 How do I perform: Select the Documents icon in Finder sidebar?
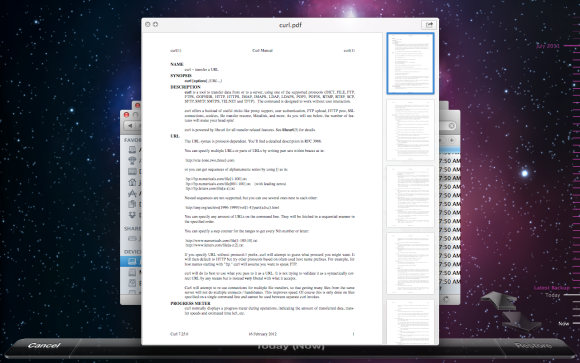click(x=132, y=204)
